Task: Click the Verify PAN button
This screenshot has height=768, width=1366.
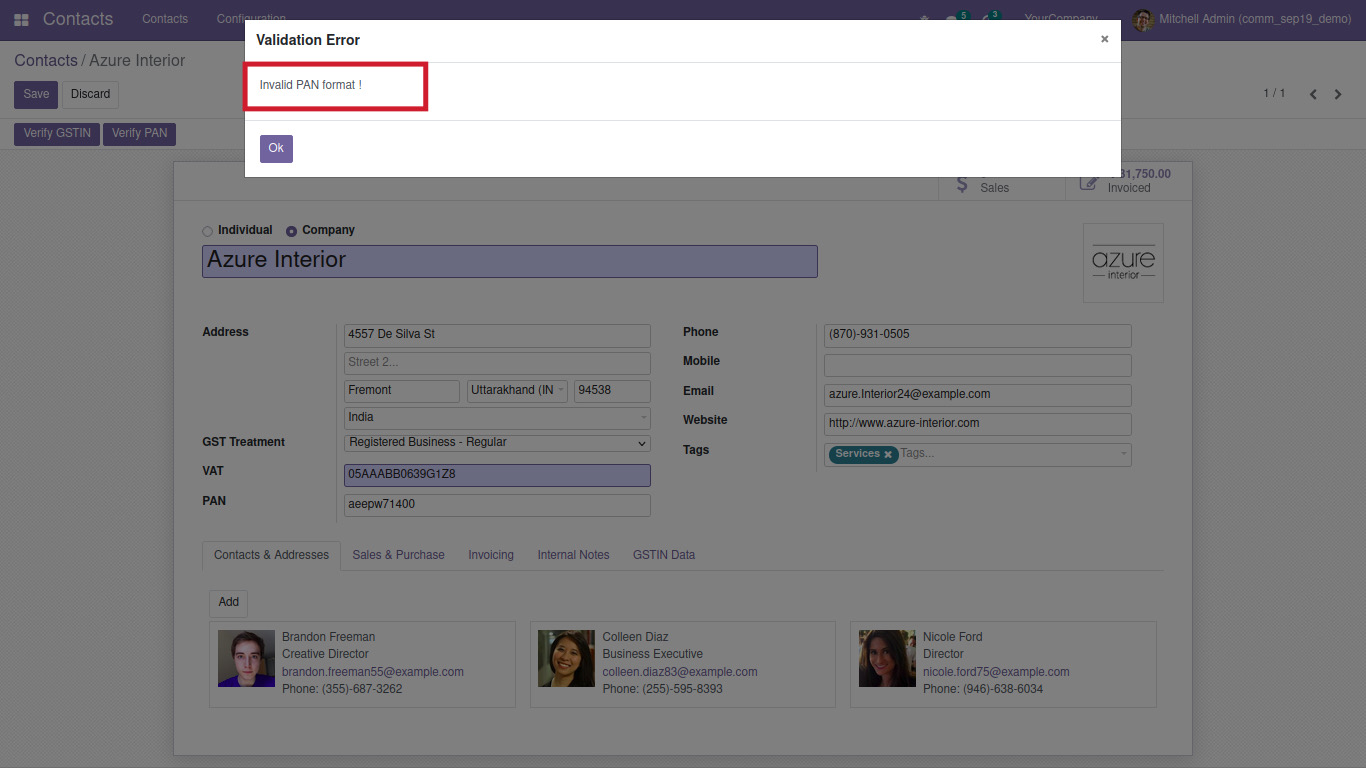Action: (139, 133)
